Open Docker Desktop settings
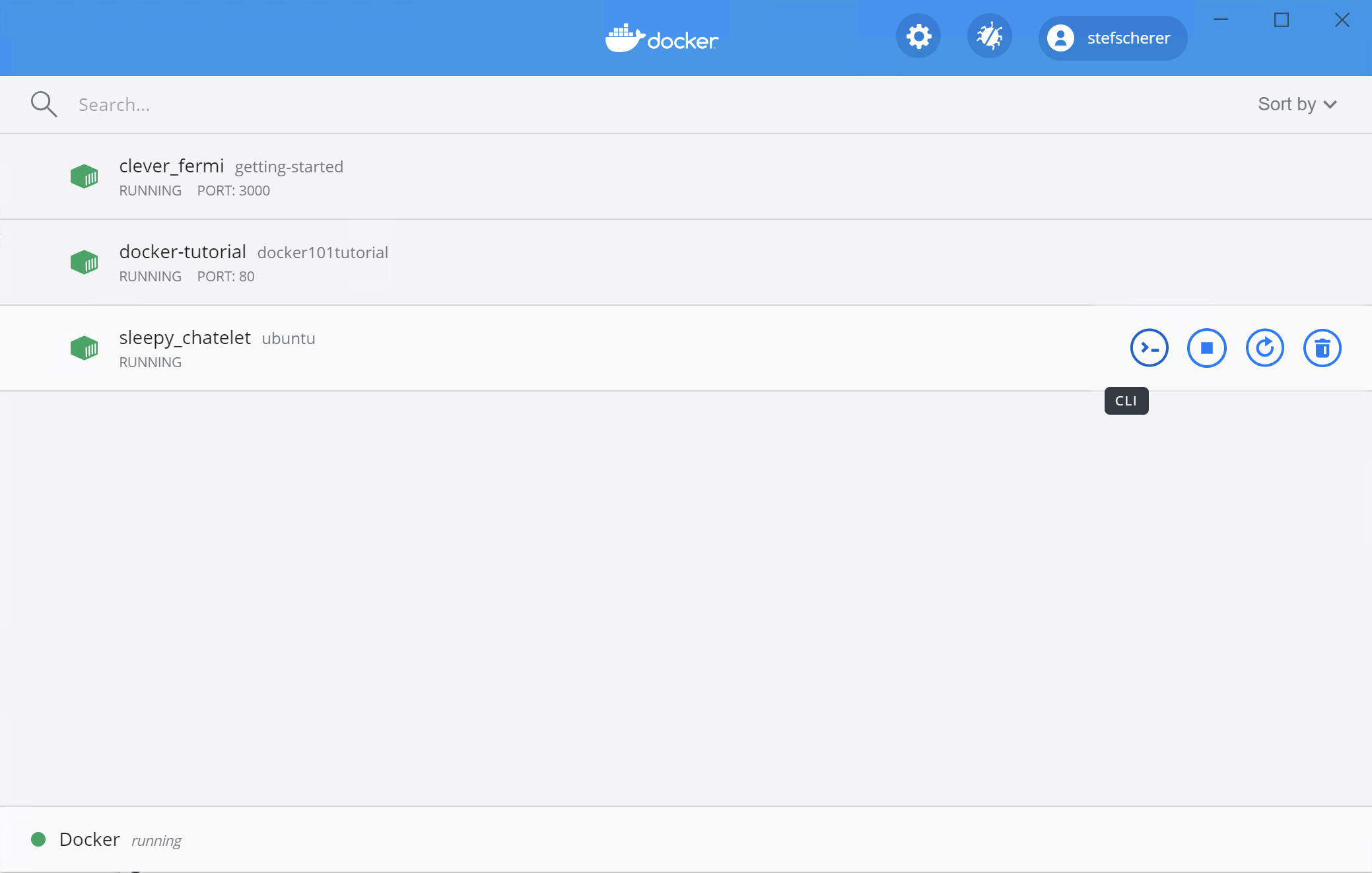 (x=918, y=36)
